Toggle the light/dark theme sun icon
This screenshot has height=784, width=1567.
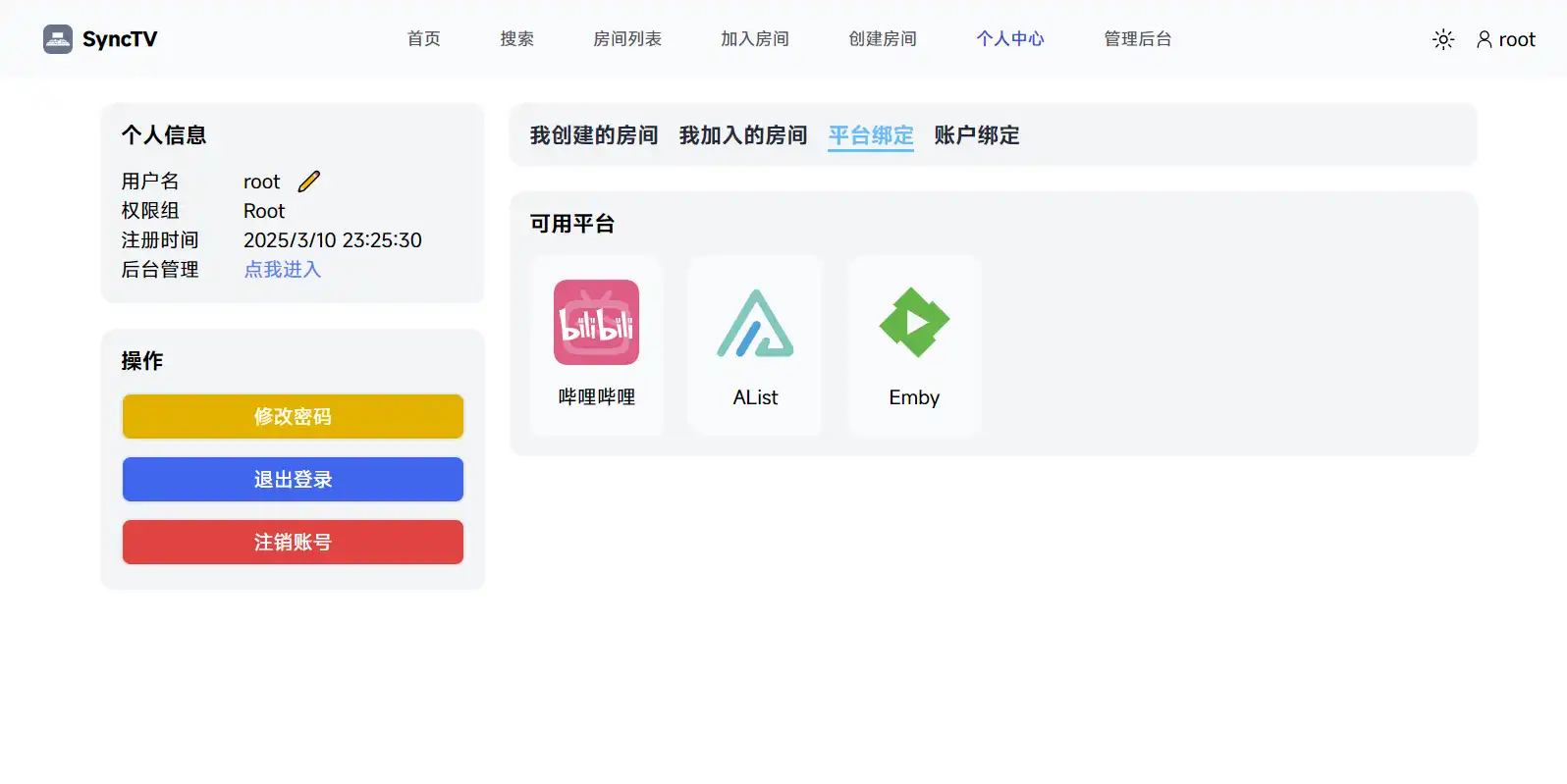coord(1442,39)
